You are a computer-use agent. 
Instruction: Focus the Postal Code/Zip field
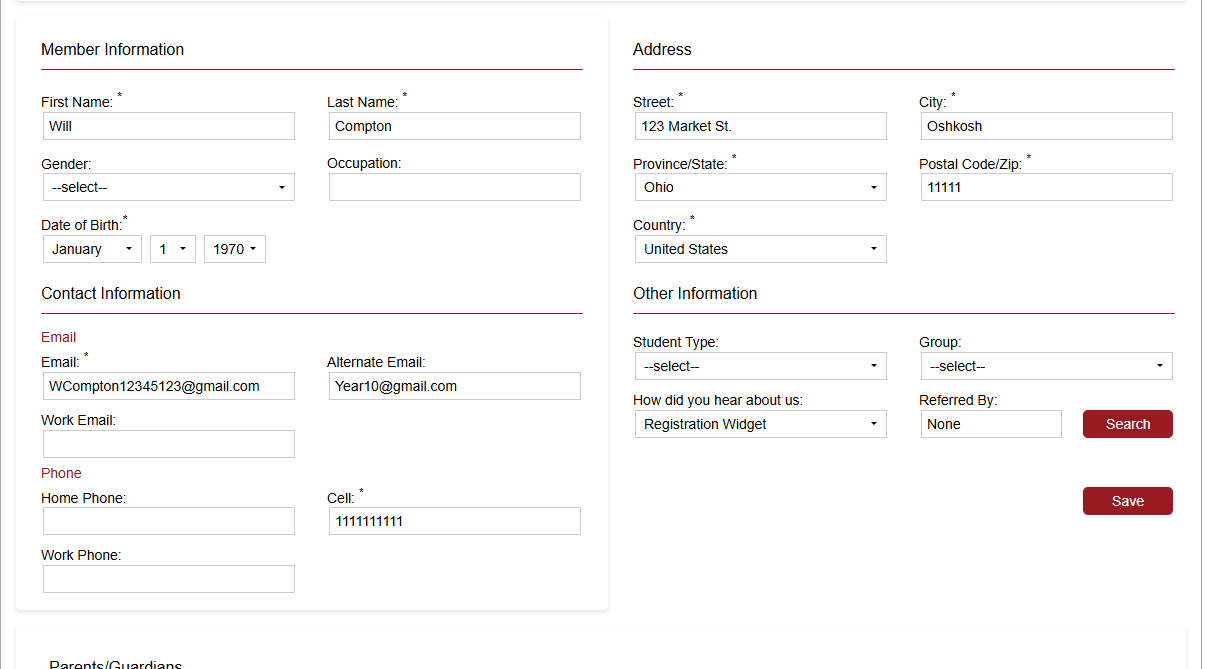(x=1046, y=187)
